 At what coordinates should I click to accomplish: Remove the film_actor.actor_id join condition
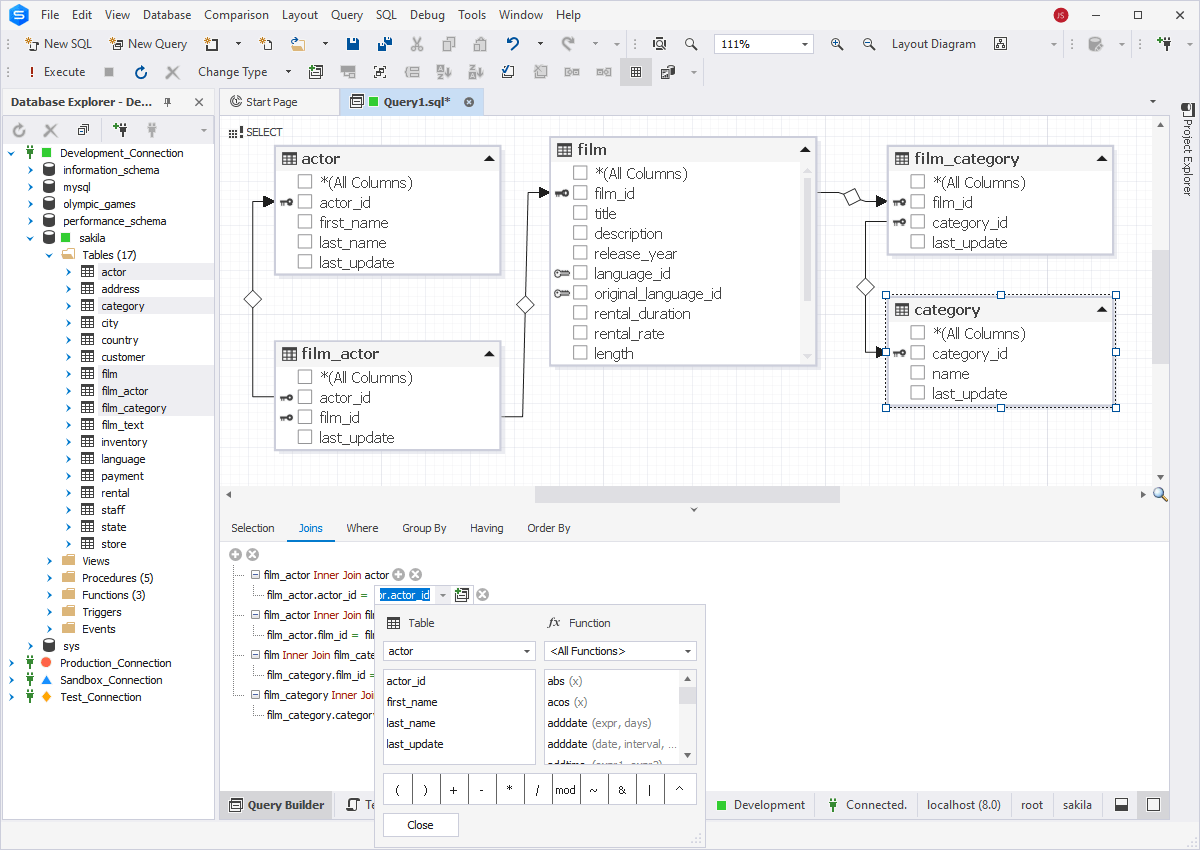click(x=482, y=595)
